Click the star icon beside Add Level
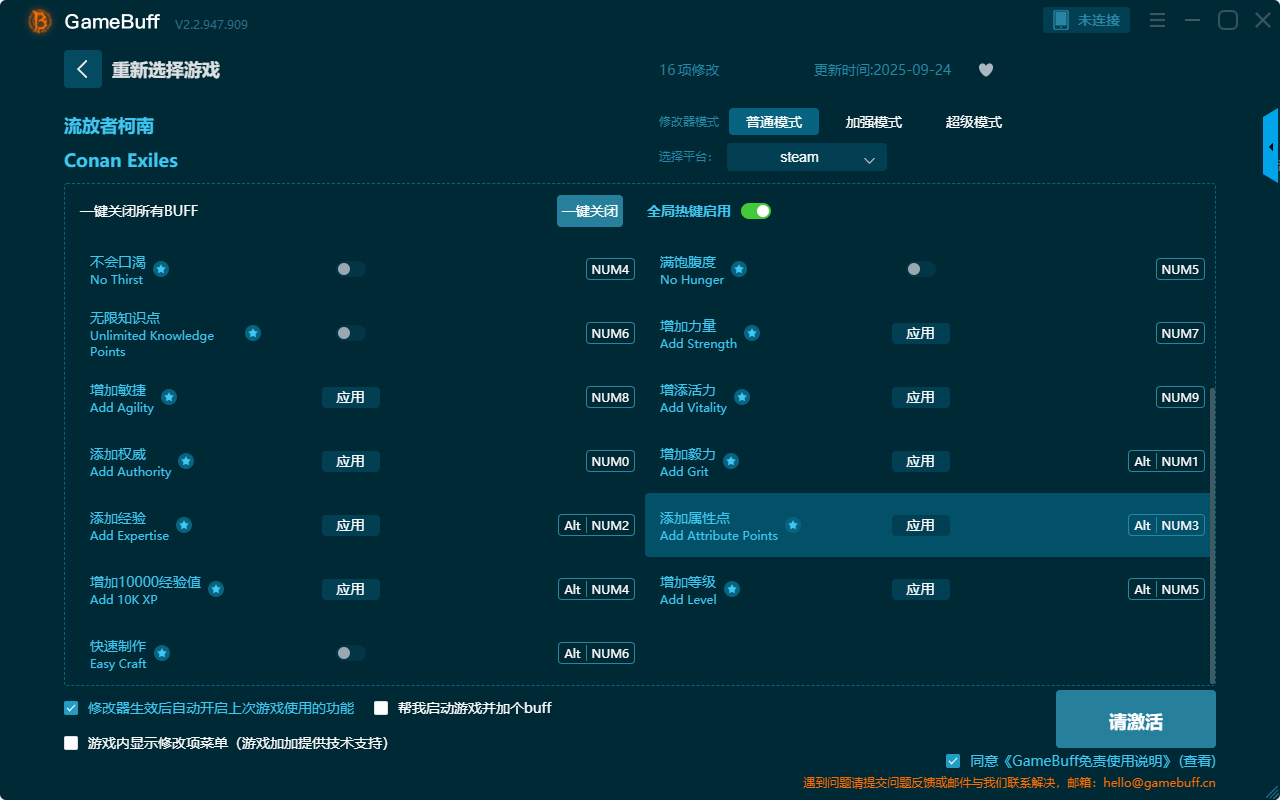The height and width of the screenshot is (800, 1280). pyautogui.click(x=732, y=589)
